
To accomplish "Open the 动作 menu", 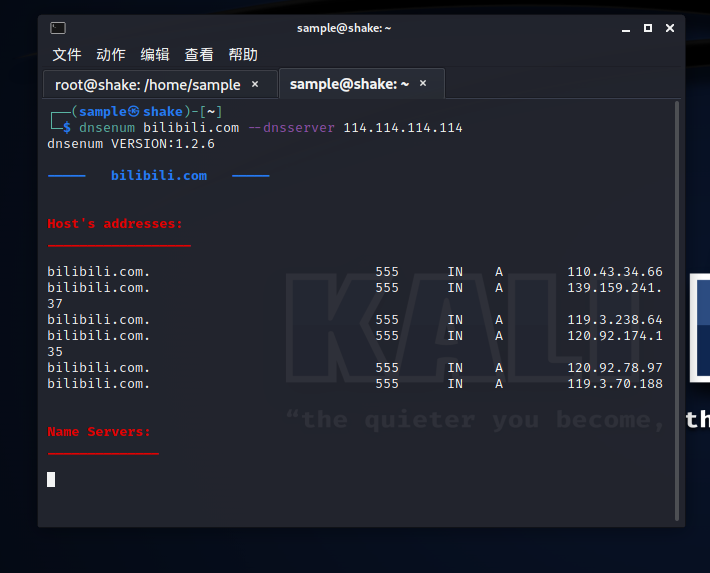I will [111, 55].
